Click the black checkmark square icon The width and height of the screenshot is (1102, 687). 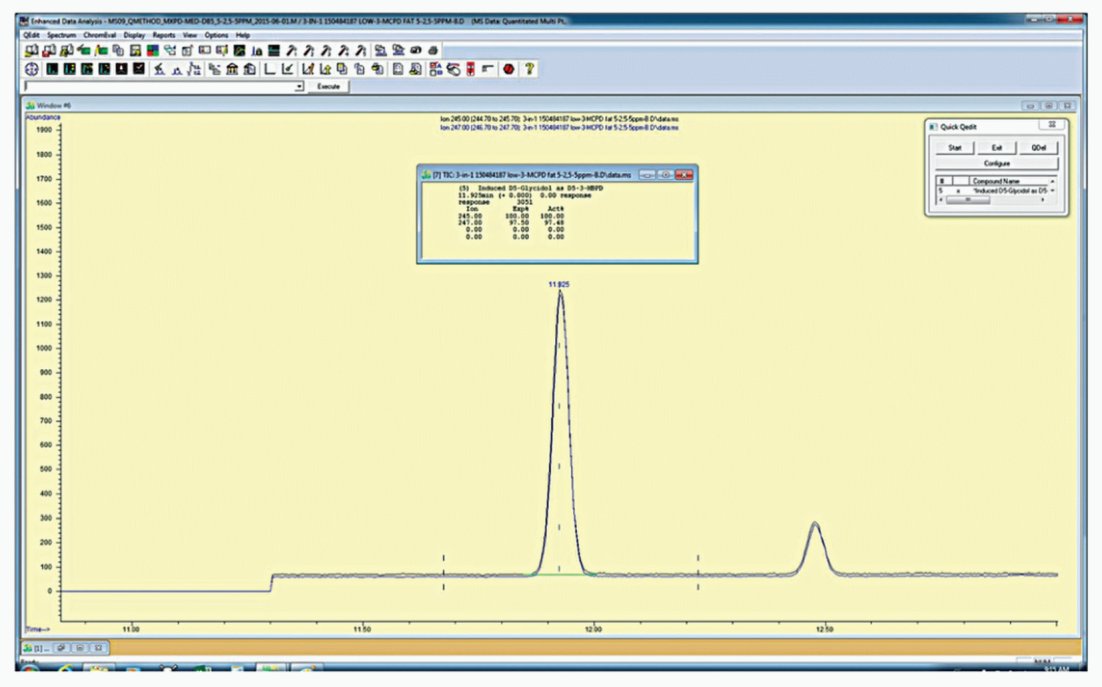pos(138,69)
